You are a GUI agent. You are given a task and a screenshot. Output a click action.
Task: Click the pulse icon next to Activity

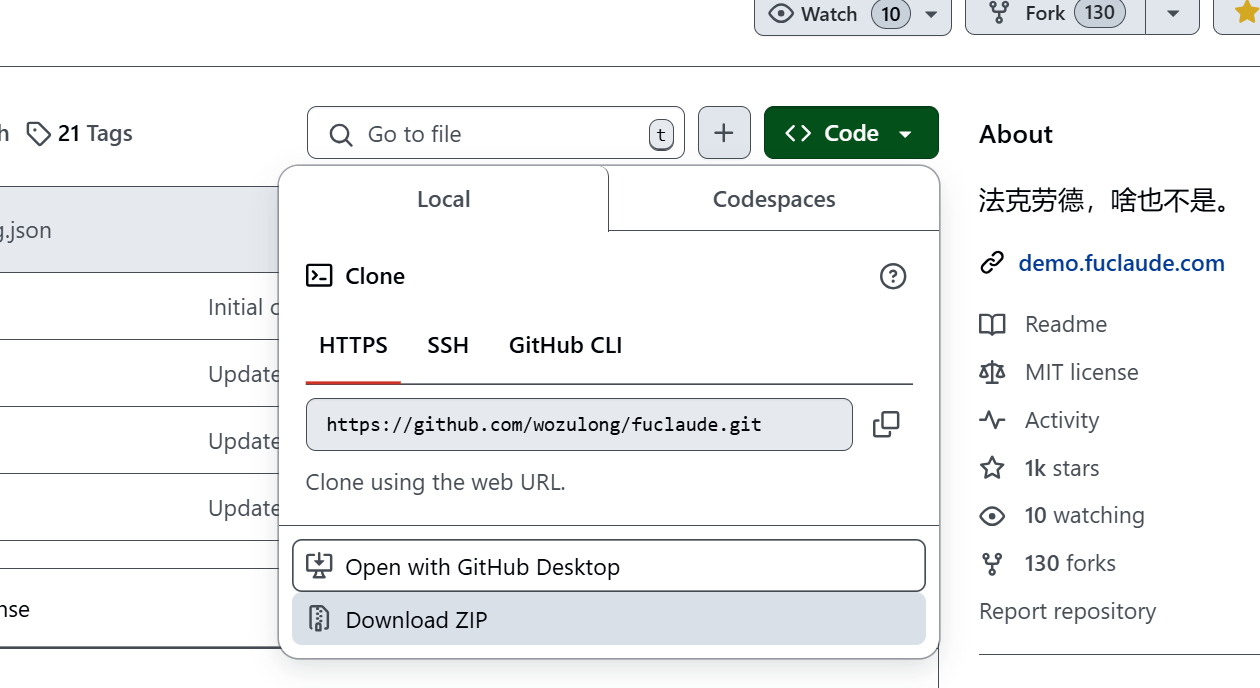click(992, 420)
